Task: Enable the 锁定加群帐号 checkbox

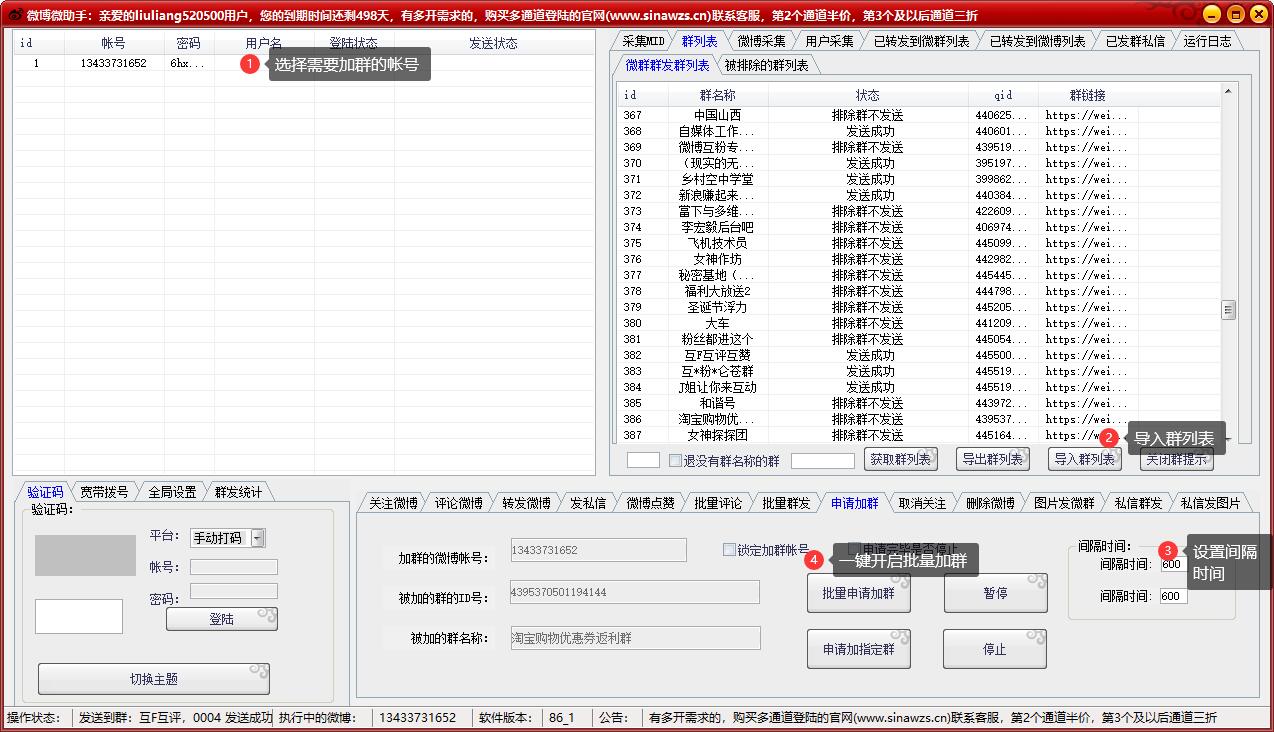Action: 729,549
